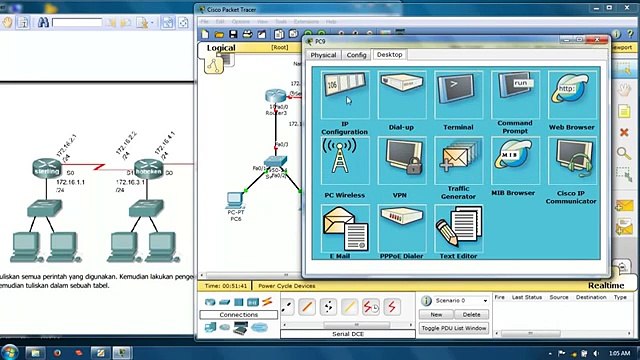Click Power Cycle Devices
Image resolution: width=640 pixels, height=360 pixels.
[287, 286]
